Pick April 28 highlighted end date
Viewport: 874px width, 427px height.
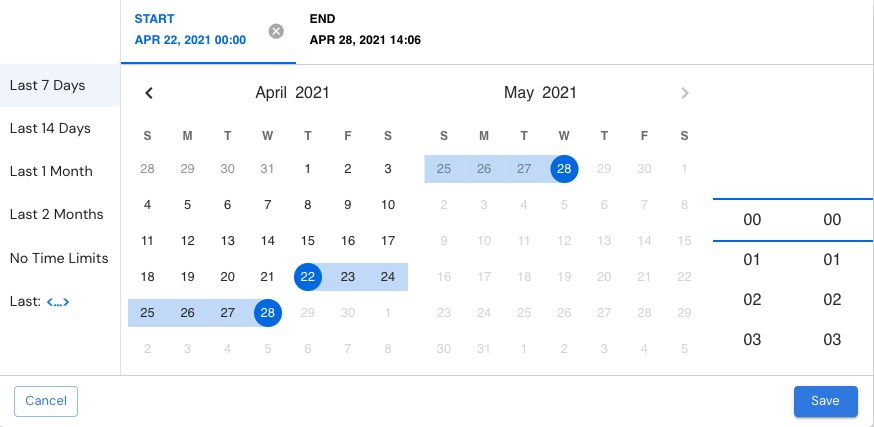pyautogui.click(x=268, y=313)
